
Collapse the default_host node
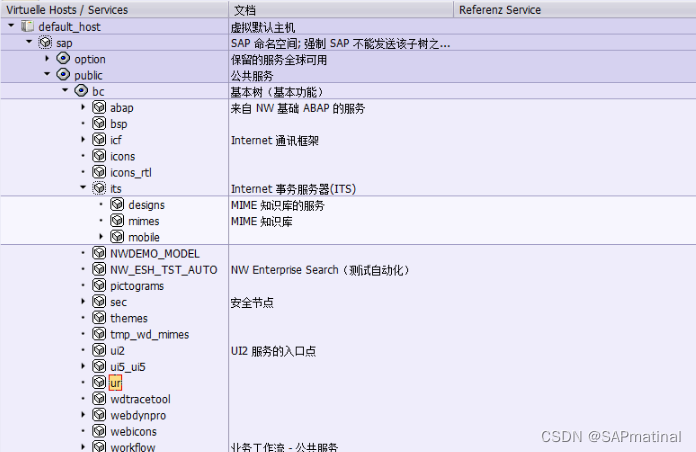click(11, 26)
